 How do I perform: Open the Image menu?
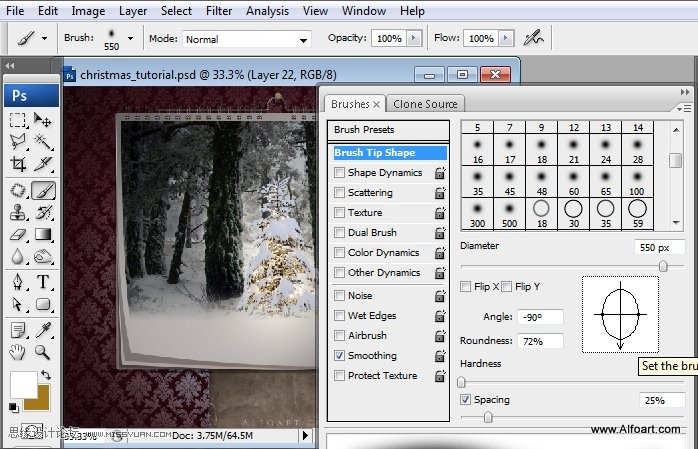coord(88,11)
